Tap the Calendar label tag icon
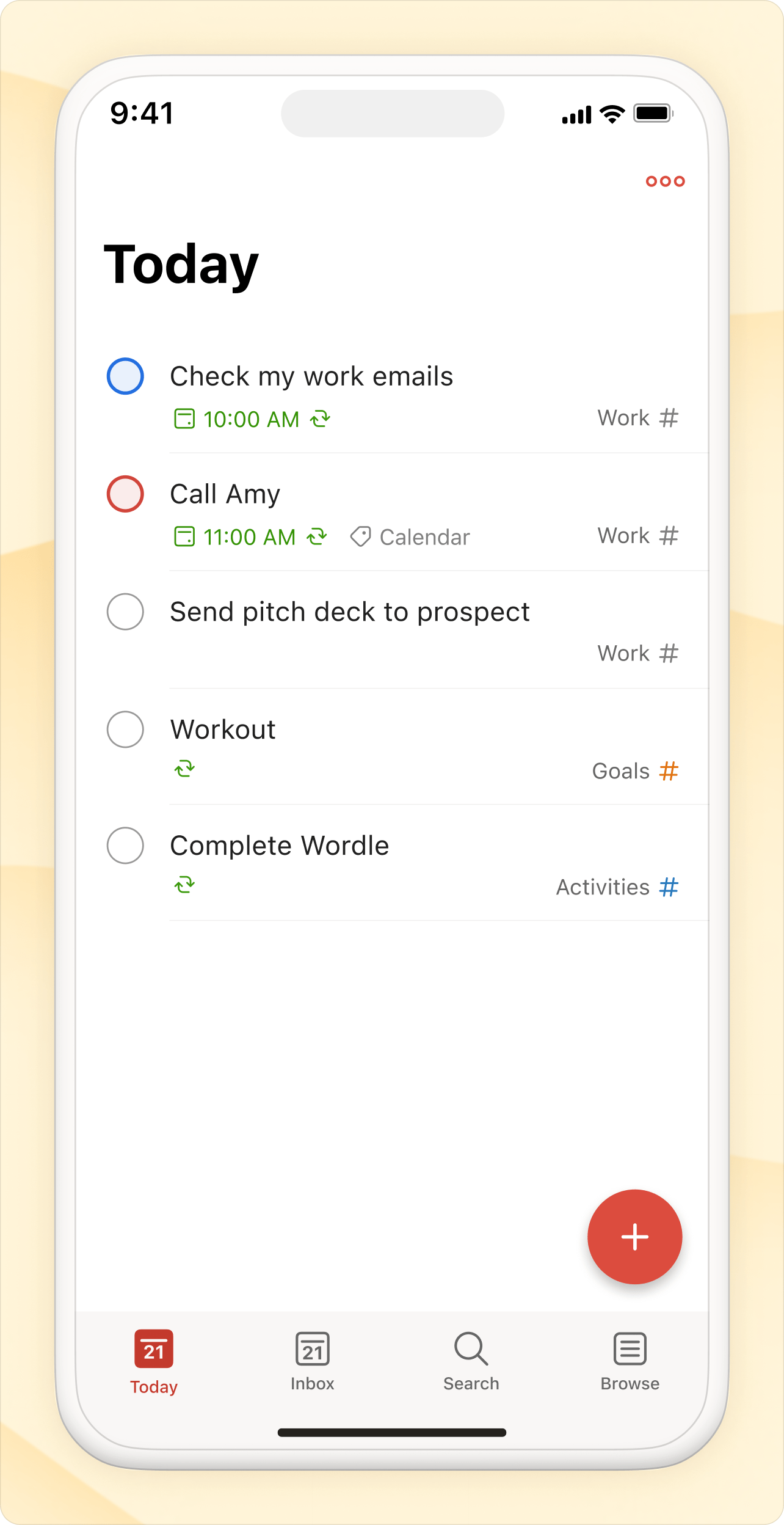 (x=360, y=537)
